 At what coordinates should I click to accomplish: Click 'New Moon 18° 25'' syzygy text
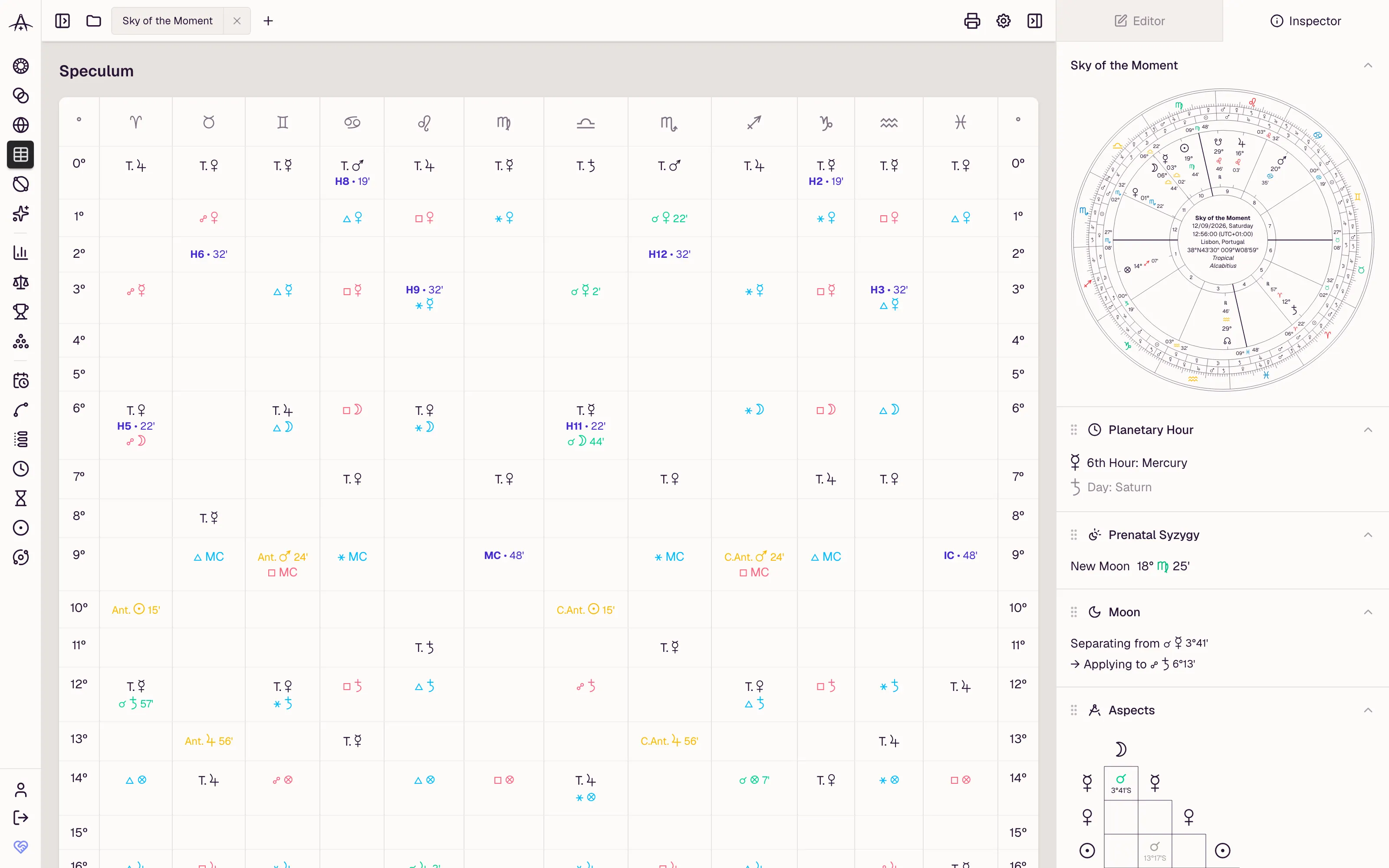[1129, 566]
